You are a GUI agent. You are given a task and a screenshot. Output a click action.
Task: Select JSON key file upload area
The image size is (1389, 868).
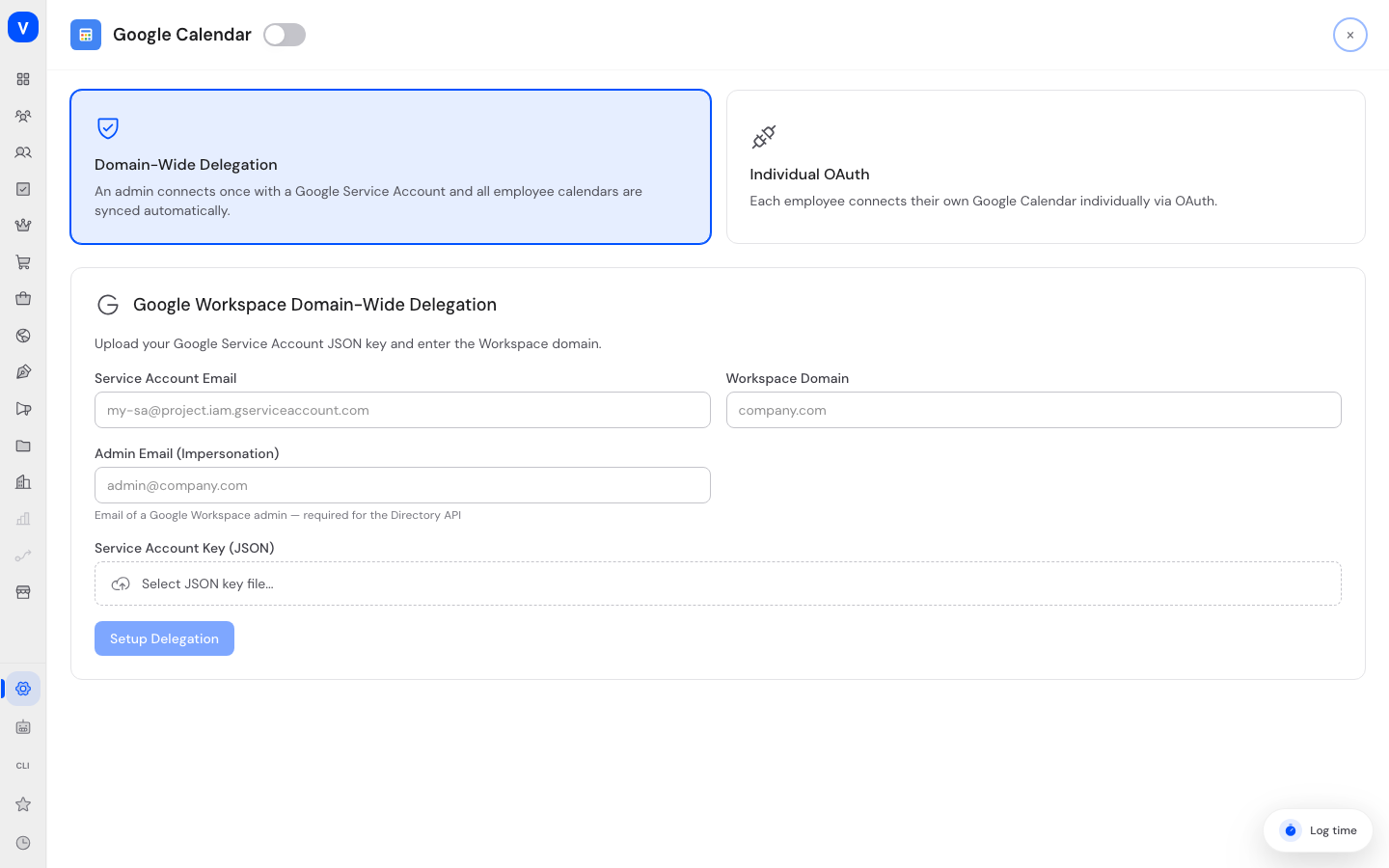[x=718, y=583]
